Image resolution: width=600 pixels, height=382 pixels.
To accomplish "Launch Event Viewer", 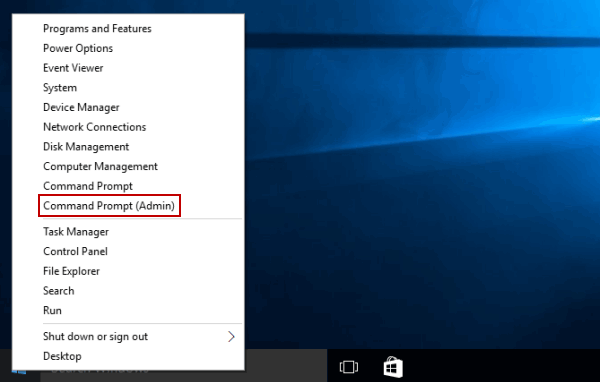I will [x=73, y=68].
